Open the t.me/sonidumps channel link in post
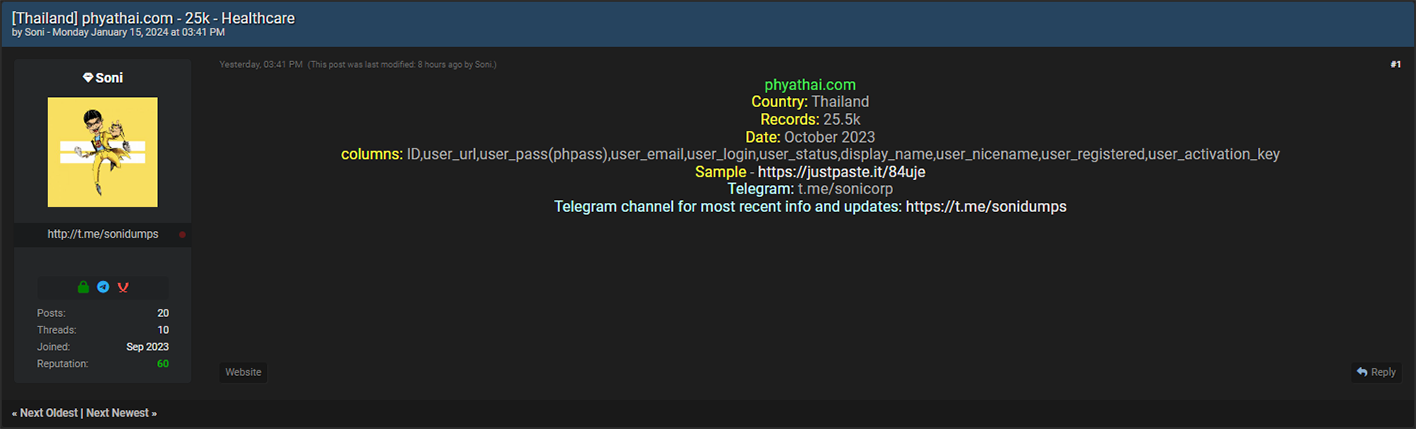The image size is (1416, 429). pyautogui.click(x=986, y=207)
